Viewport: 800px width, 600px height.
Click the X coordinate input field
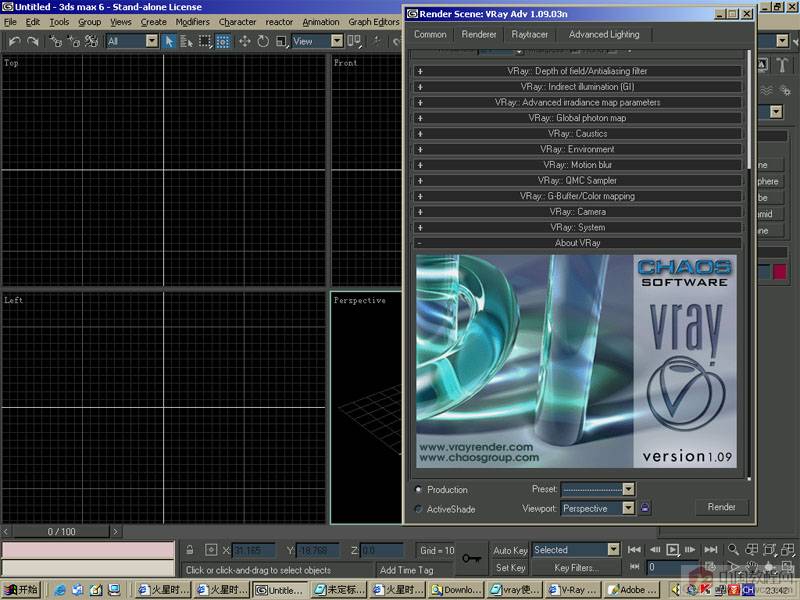click(x=254, y=551)
